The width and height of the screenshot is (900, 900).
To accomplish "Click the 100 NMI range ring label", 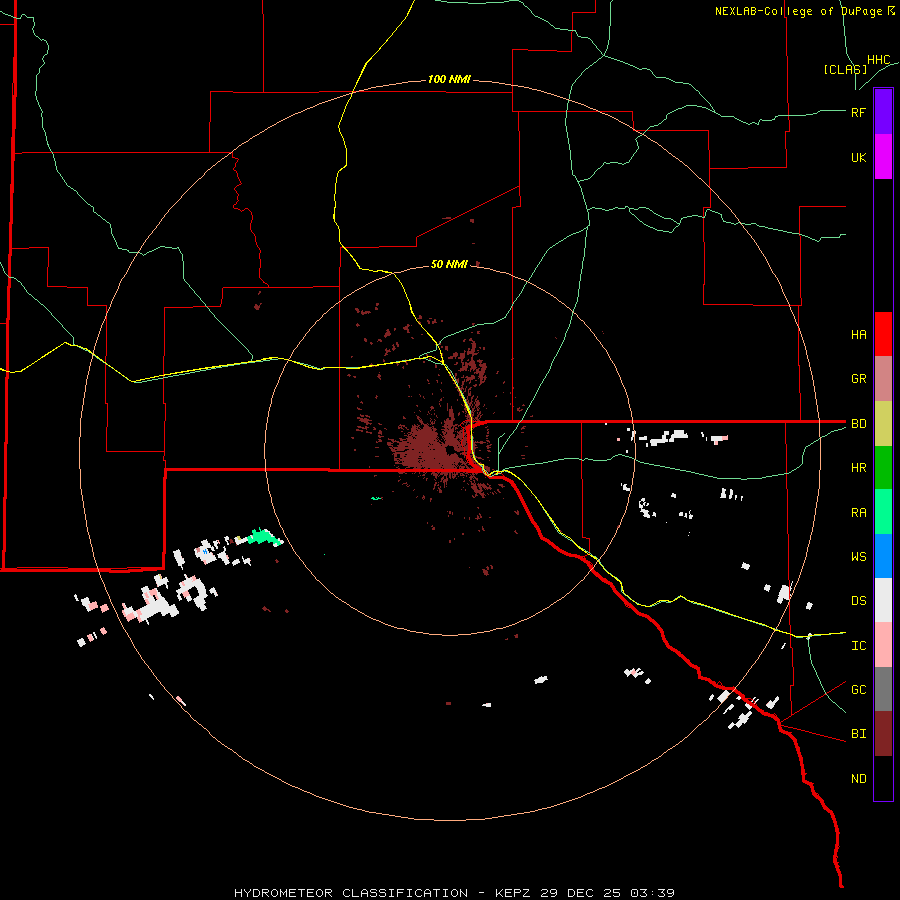I will [449, 79].
